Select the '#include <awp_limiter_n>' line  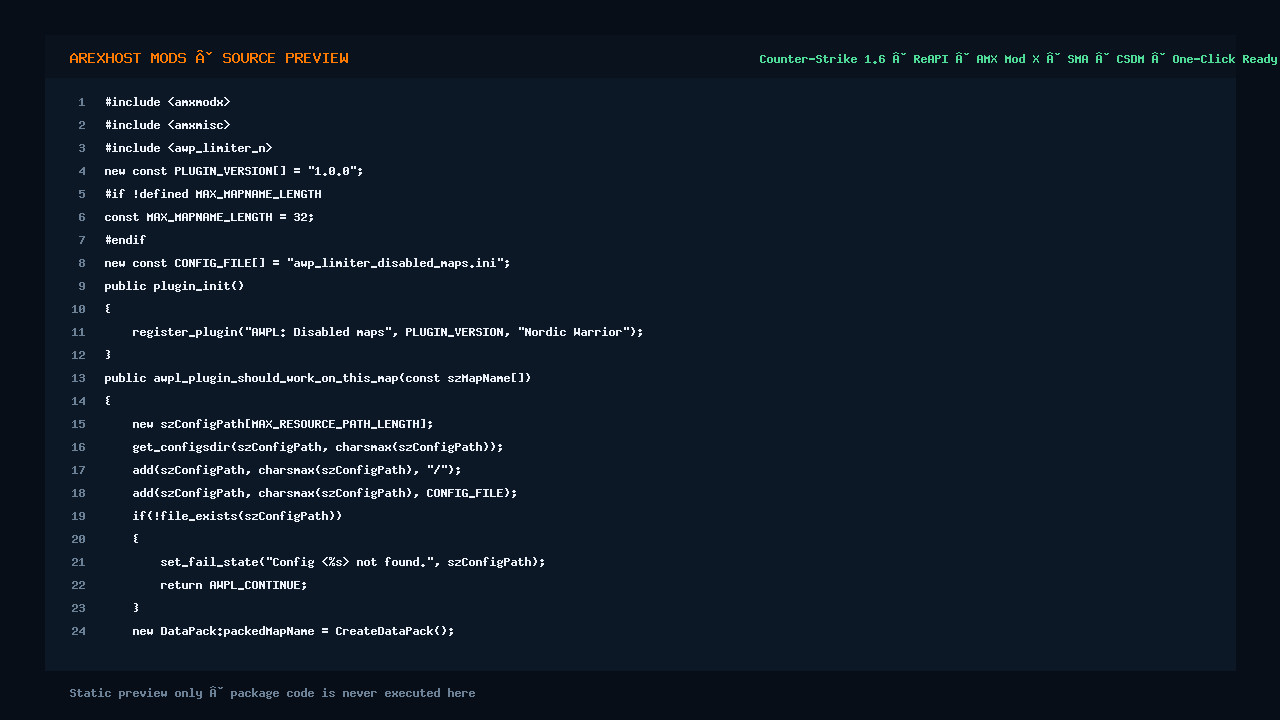pos(189,148)
